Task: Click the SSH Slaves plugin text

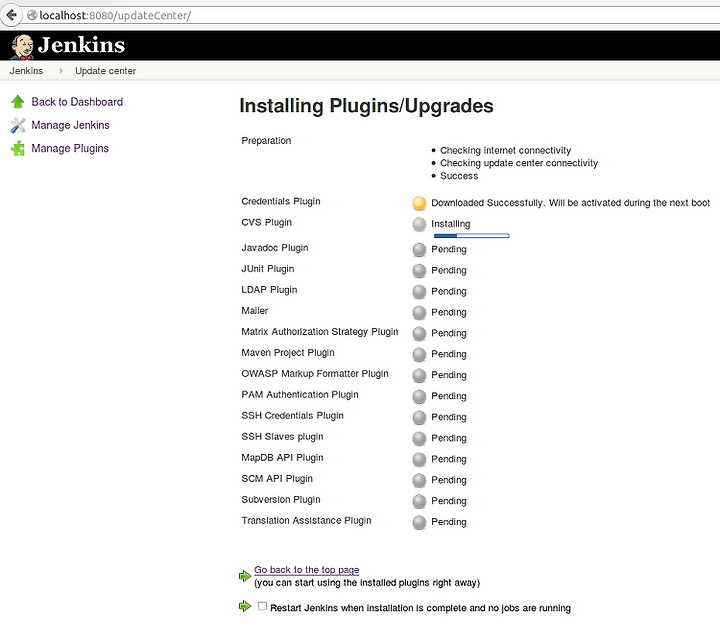Action: [282, 437]
